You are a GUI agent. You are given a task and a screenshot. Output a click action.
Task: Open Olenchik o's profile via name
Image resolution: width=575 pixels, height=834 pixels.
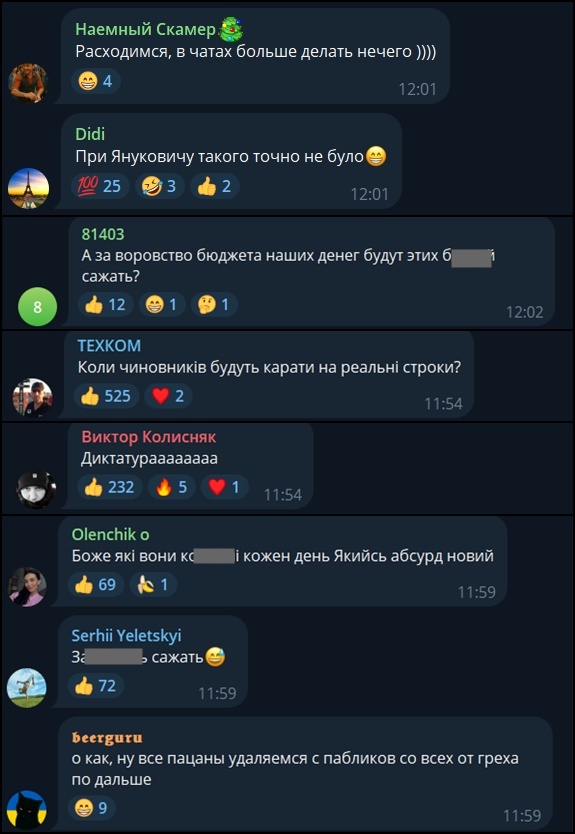tap(111, 535)
